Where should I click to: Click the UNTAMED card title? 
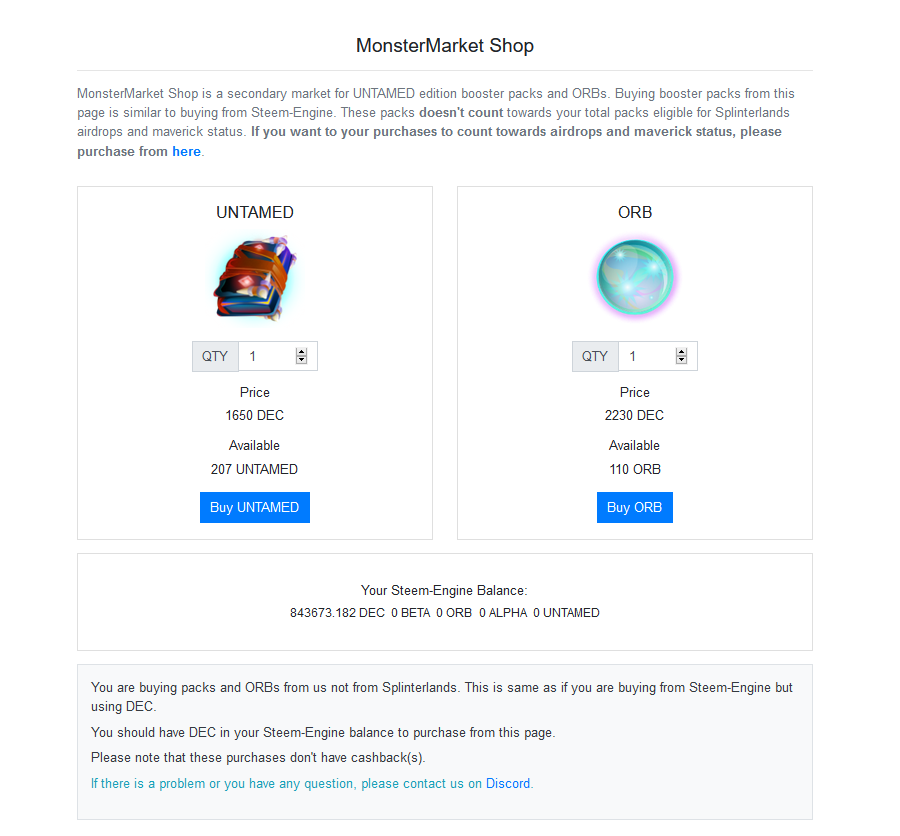[255, 212]
